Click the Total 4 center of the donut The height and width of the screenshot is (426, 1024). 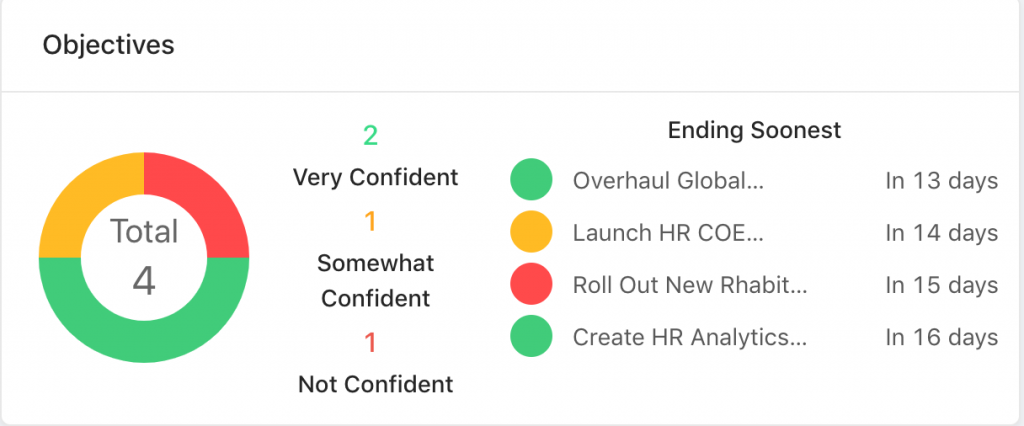click(144, 257)
